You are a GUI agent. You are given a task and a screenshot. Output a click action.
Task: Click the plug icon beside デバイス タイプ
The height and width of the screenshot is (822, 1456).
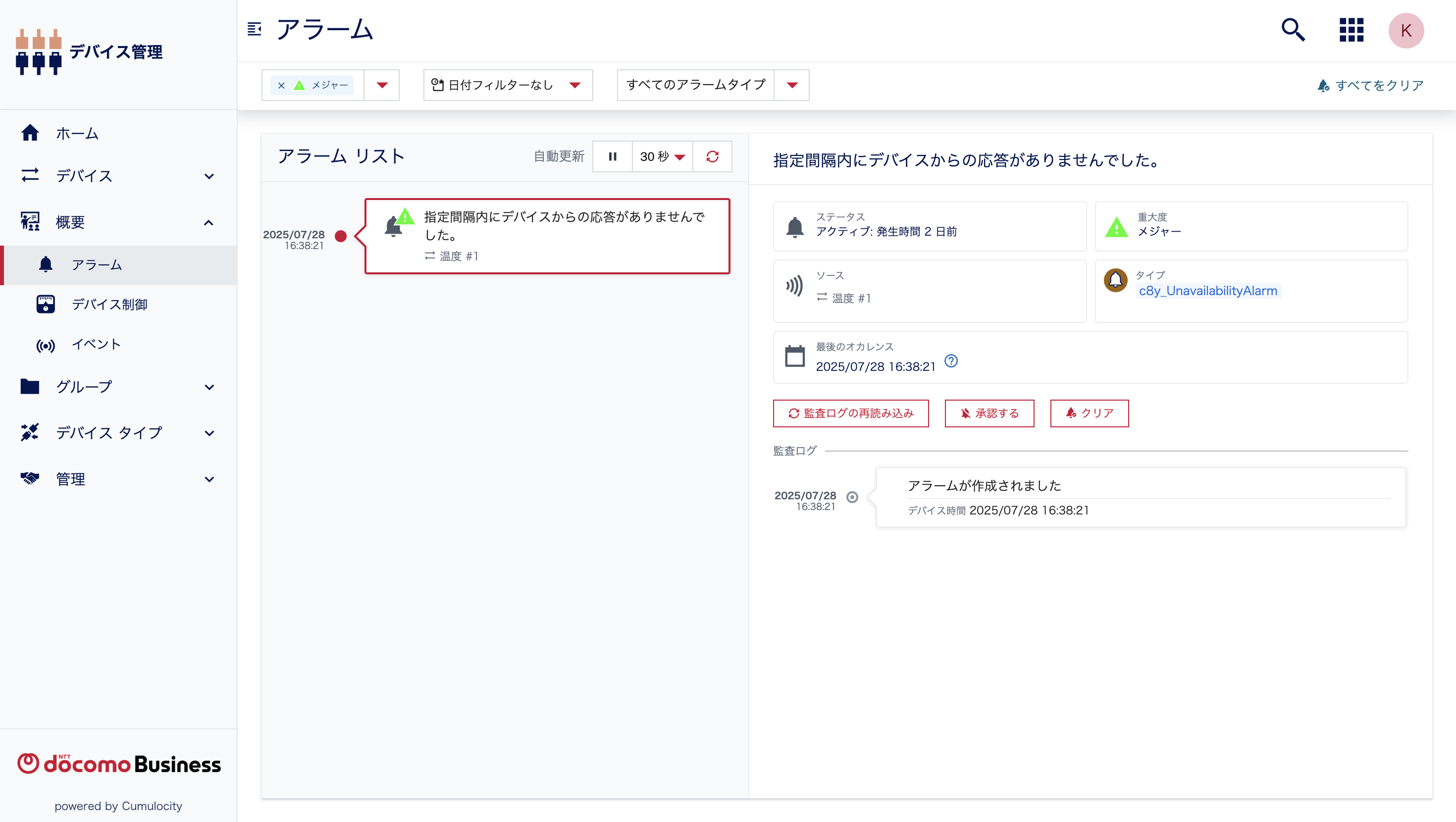[x=30, y=432]
